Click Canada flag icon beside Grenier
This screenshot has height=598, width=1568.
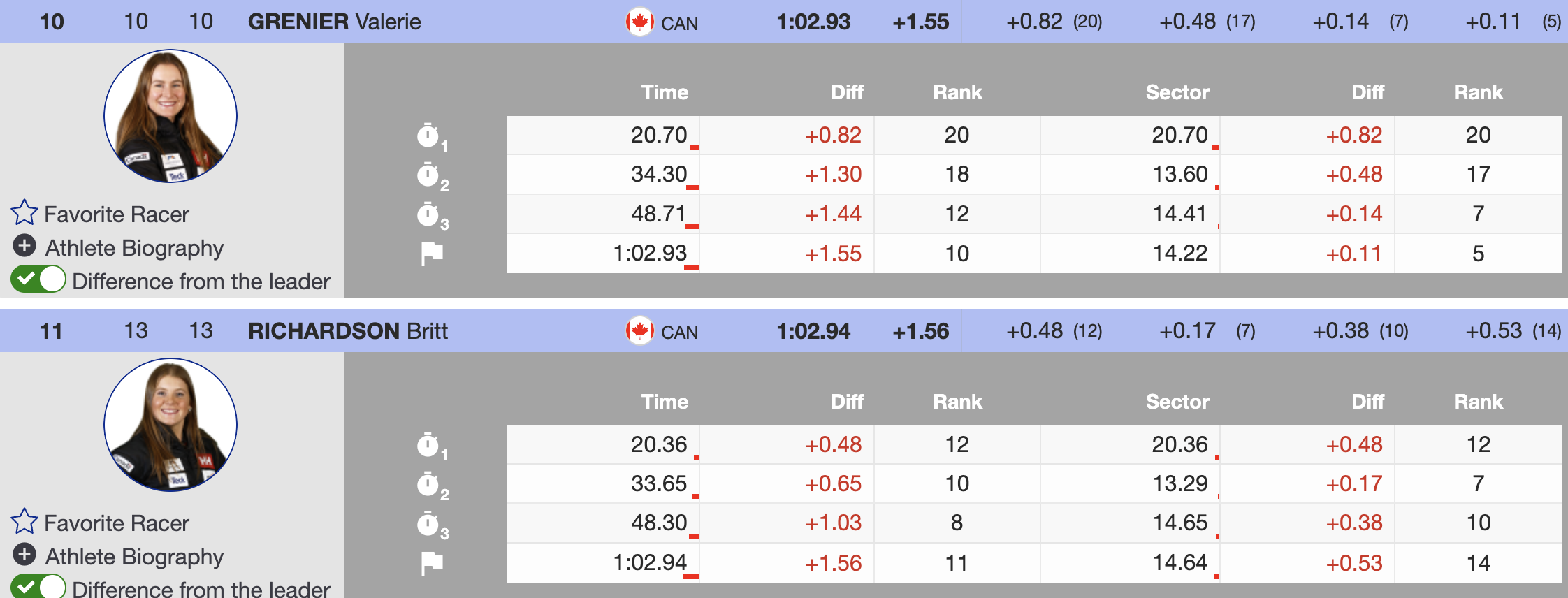point(639,22)
